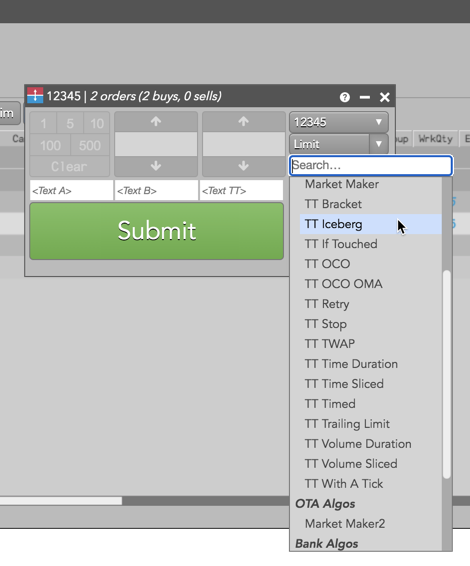
Task: Close the 12345 order window
Action: 384,97
